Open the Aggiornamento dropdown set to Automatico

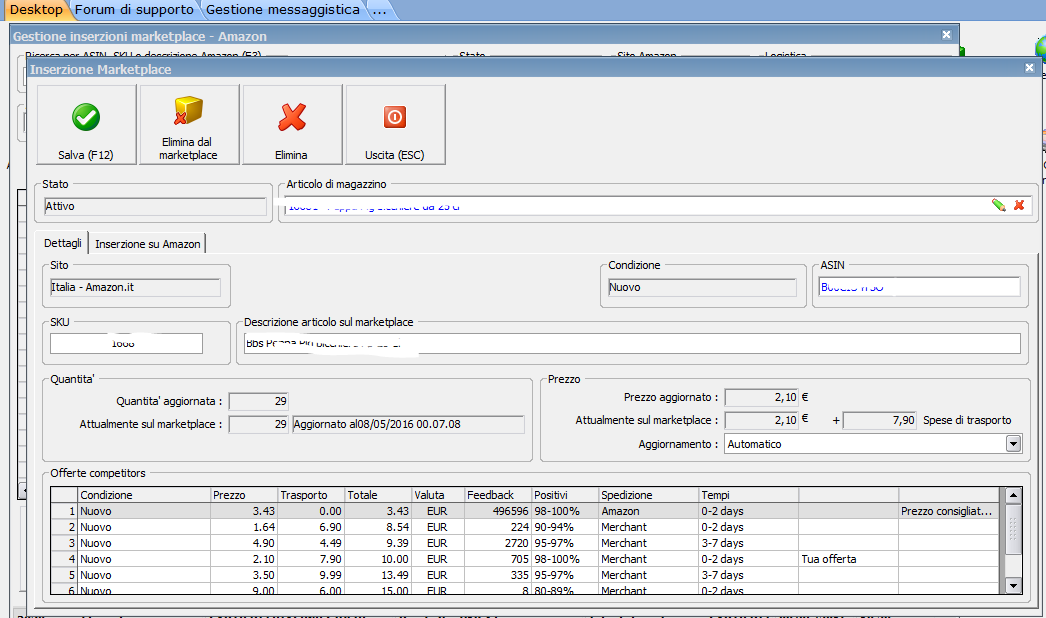tap(1012, 444)
